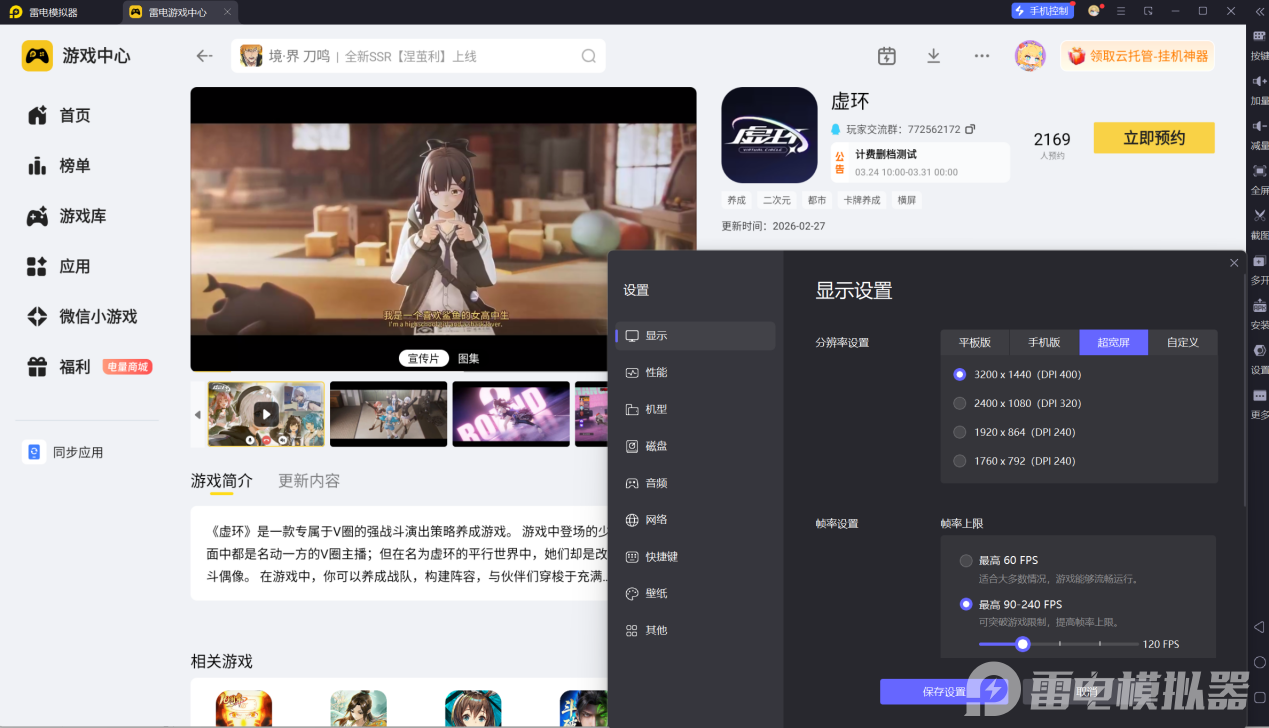Click the three-dots more options icon
Image resolution: width=1269 pixels, height=728 pixels.
click(982, 56)
